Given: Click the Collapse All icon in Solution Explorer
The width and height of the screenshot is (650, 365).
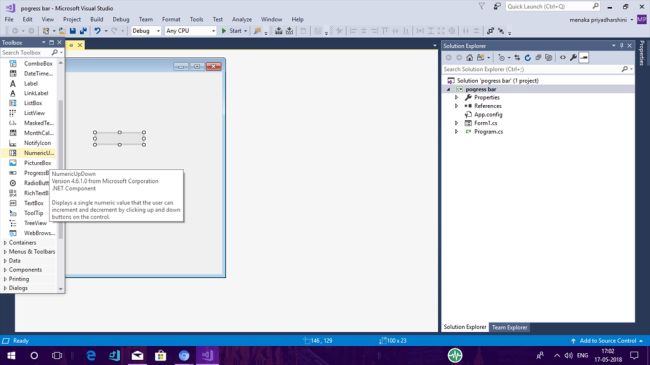Looking at the screenshot, I should [538, 58].
